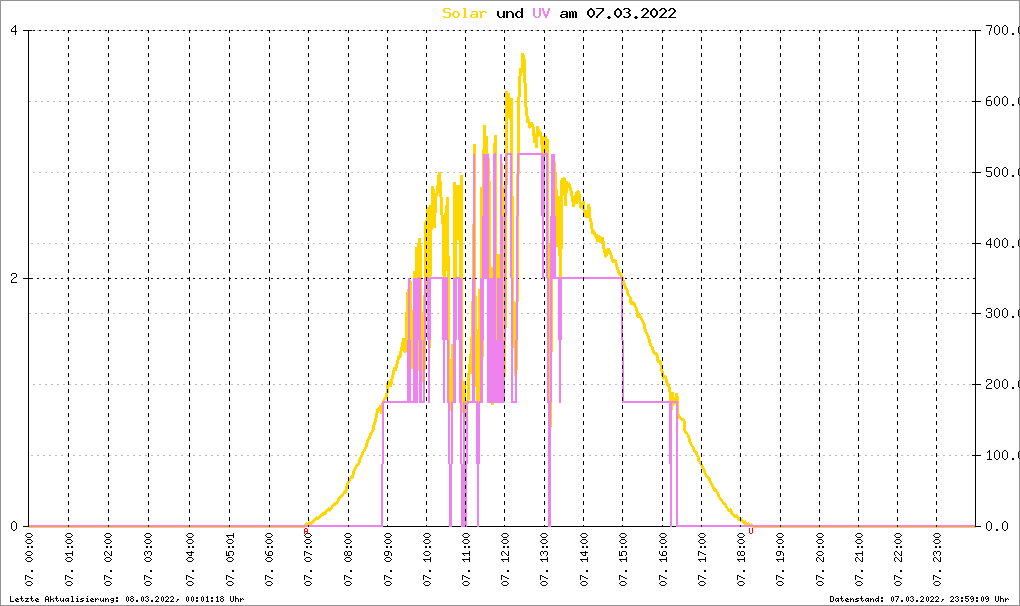Click the right axis label "0.0"

point(998,526)
